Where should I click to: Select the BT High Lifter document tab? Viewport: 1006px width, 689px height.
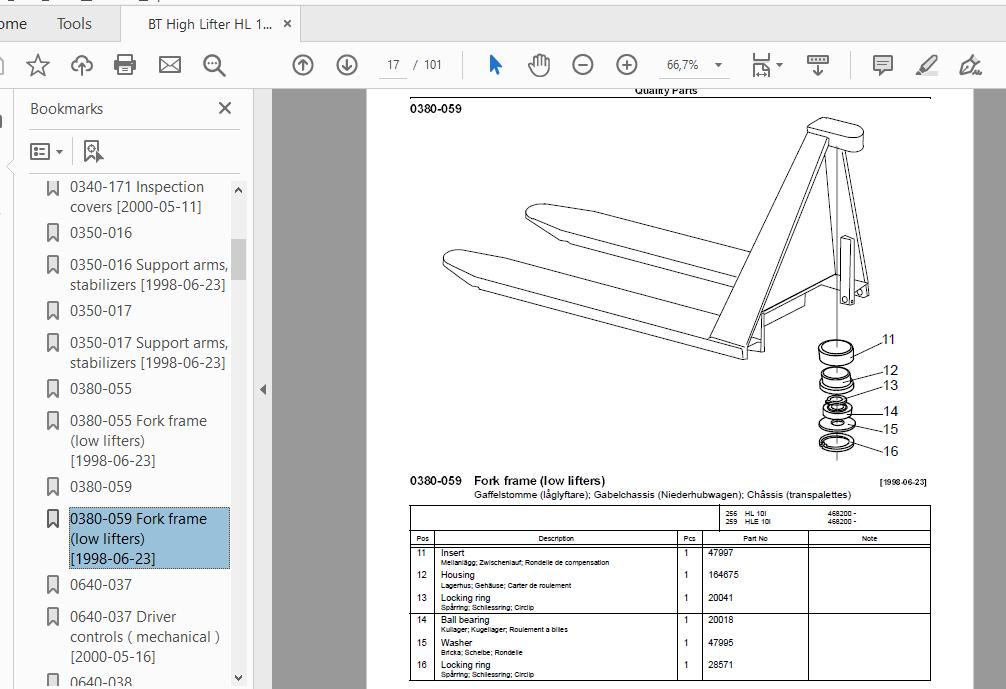(x=210, y=24)
